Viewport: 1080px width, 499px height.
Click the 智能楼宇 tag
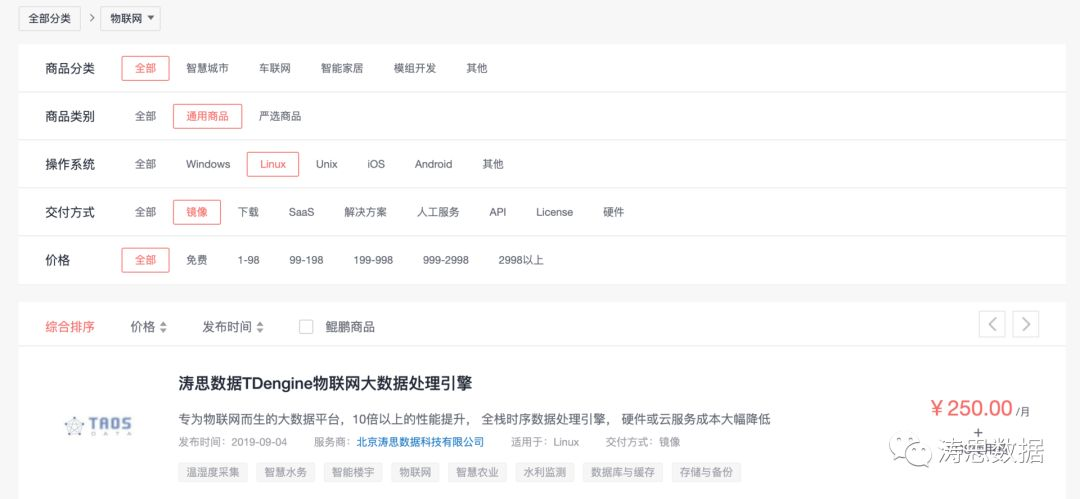pos(353,472)
